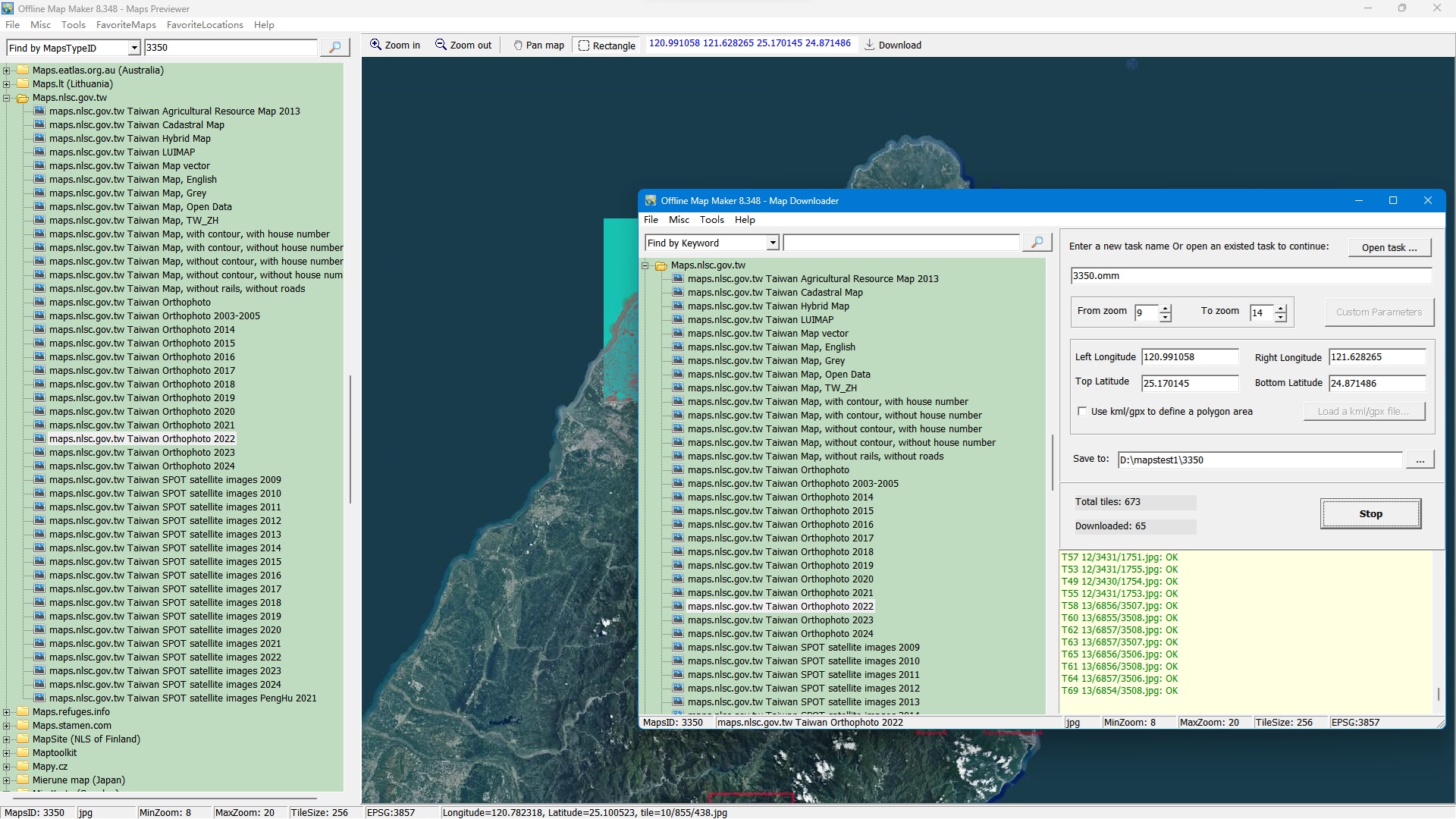
Task: Click the Open task ... button
Action: [1389, 247]
